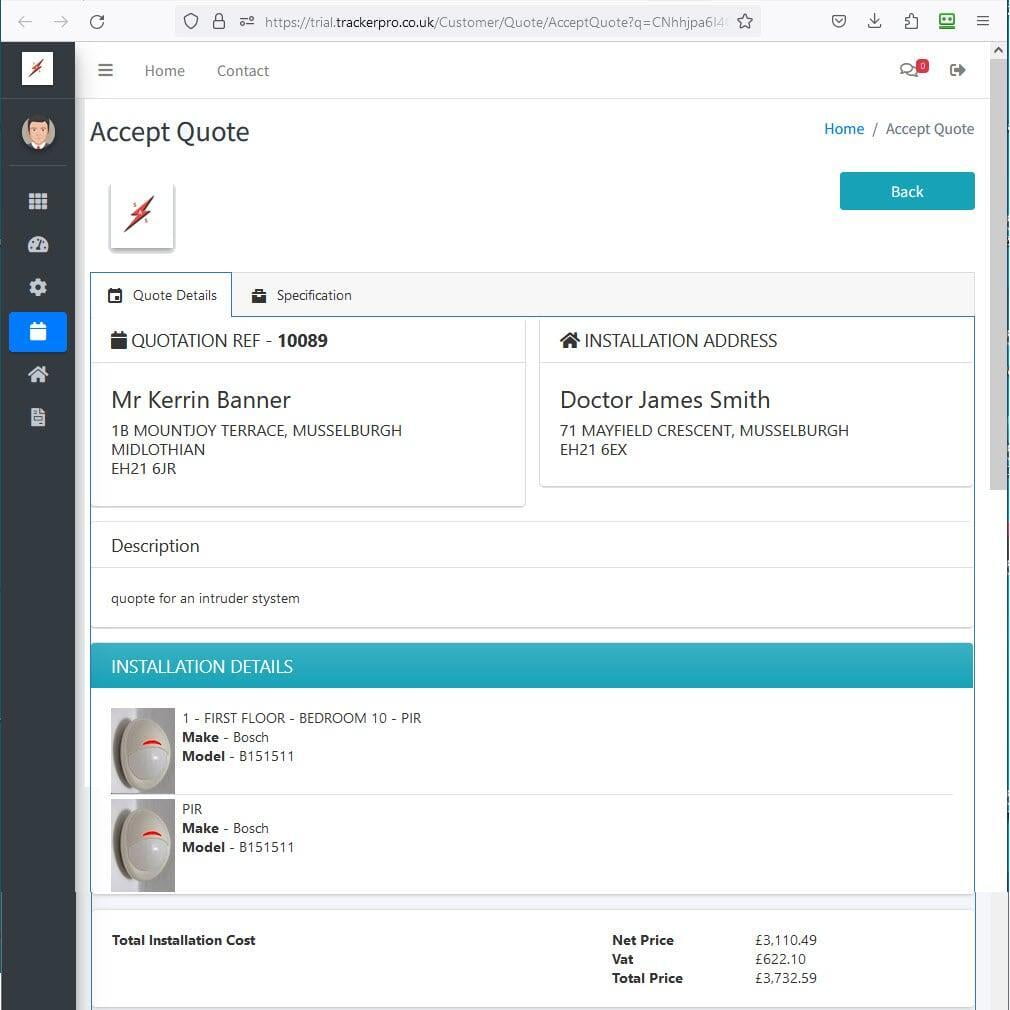Open the document icon in sidebar

tap(38, 417)
